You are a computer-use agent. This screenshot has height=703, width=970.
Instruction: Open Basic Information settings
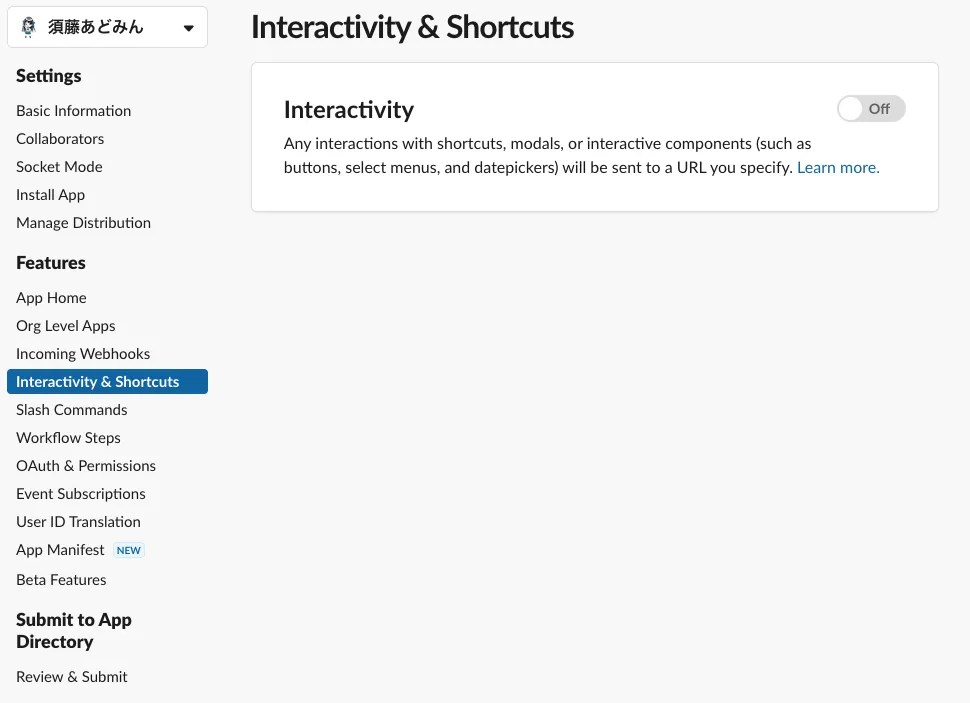[x=73, y=111]
